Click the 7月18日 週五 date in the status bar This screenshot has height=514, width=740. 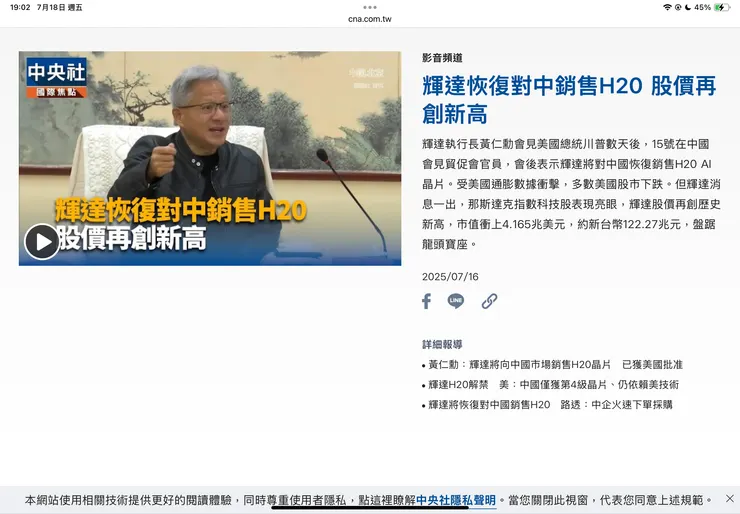click(59, 8)
